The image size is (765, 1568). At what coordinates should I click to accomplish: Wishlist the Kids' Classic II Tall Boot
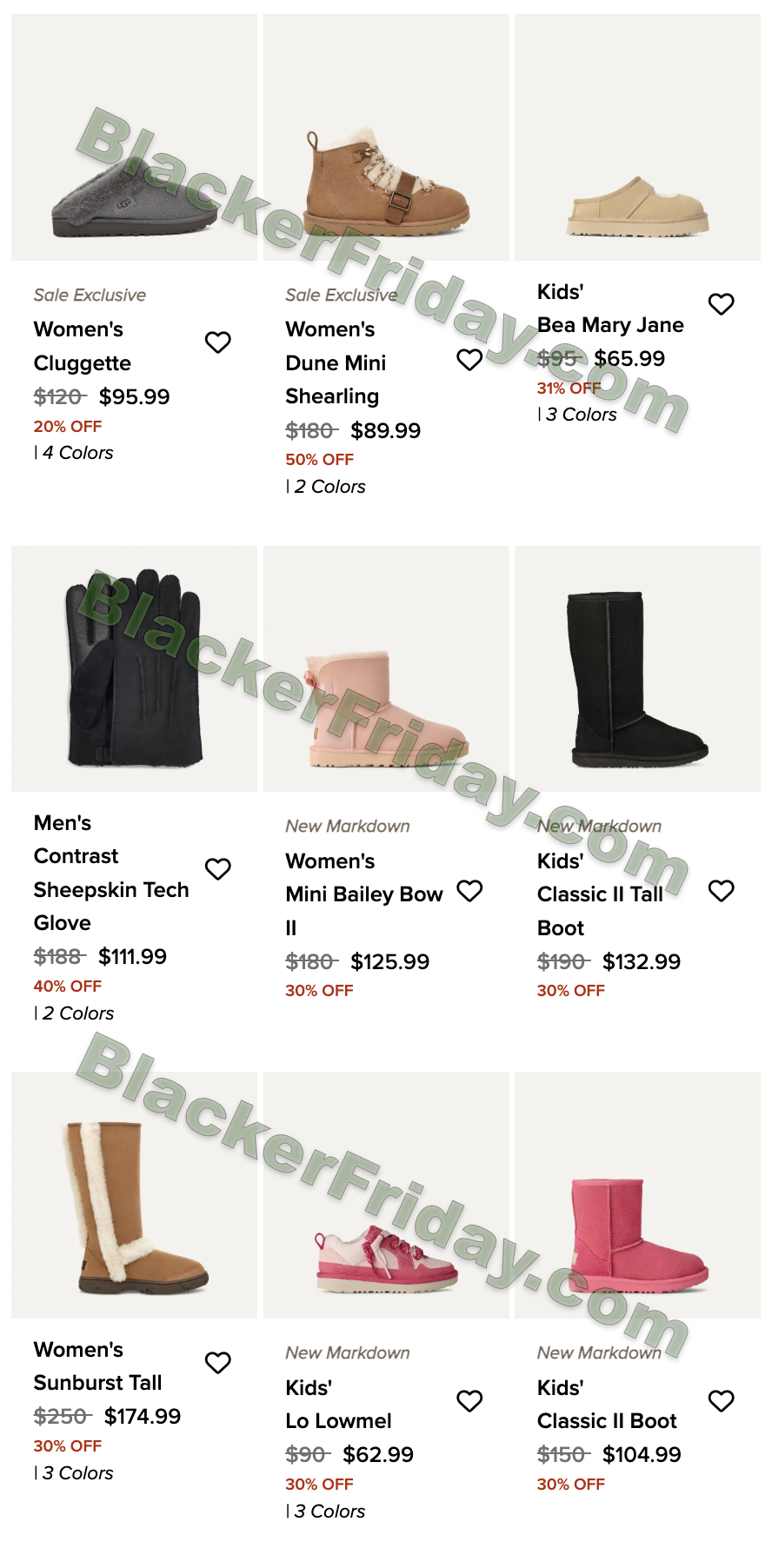[x=722, y=891]
